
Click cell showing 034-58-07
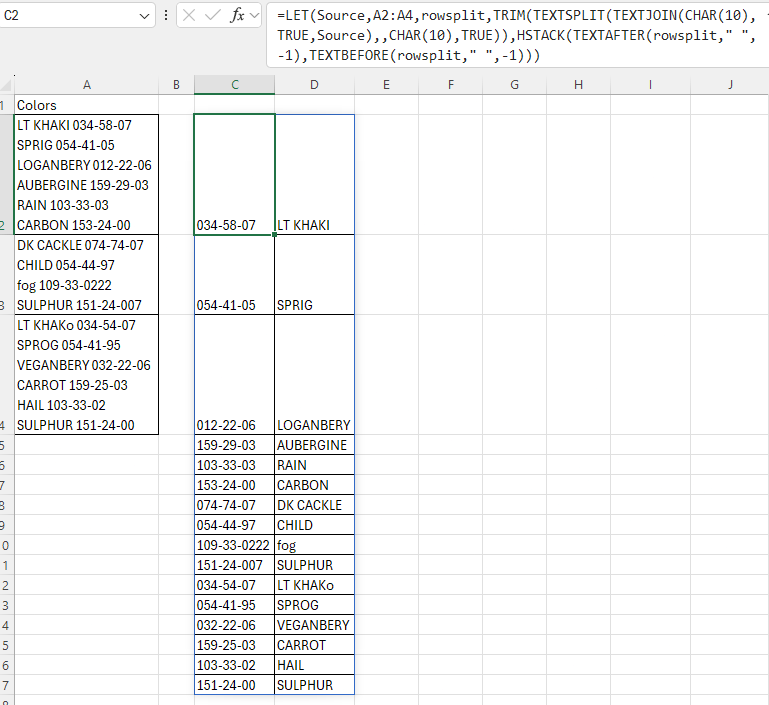234,175
